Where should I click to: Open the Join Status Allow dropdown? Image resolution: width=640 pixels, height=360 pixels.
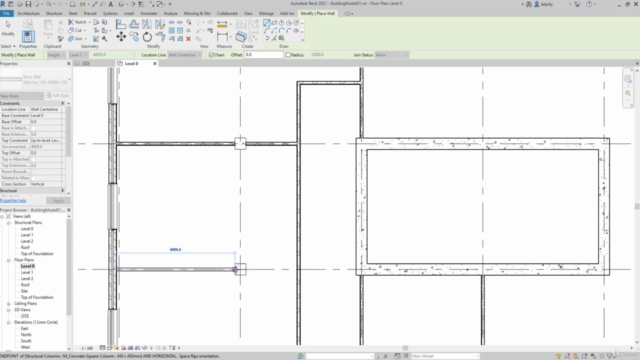391,55
